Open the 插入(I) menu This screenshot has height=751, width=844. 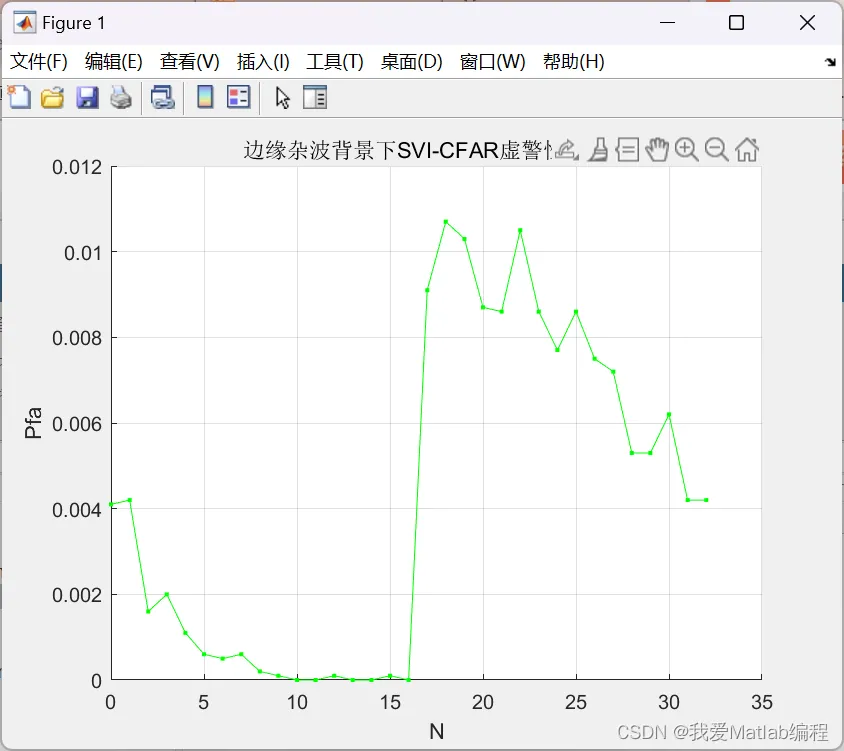263,61
